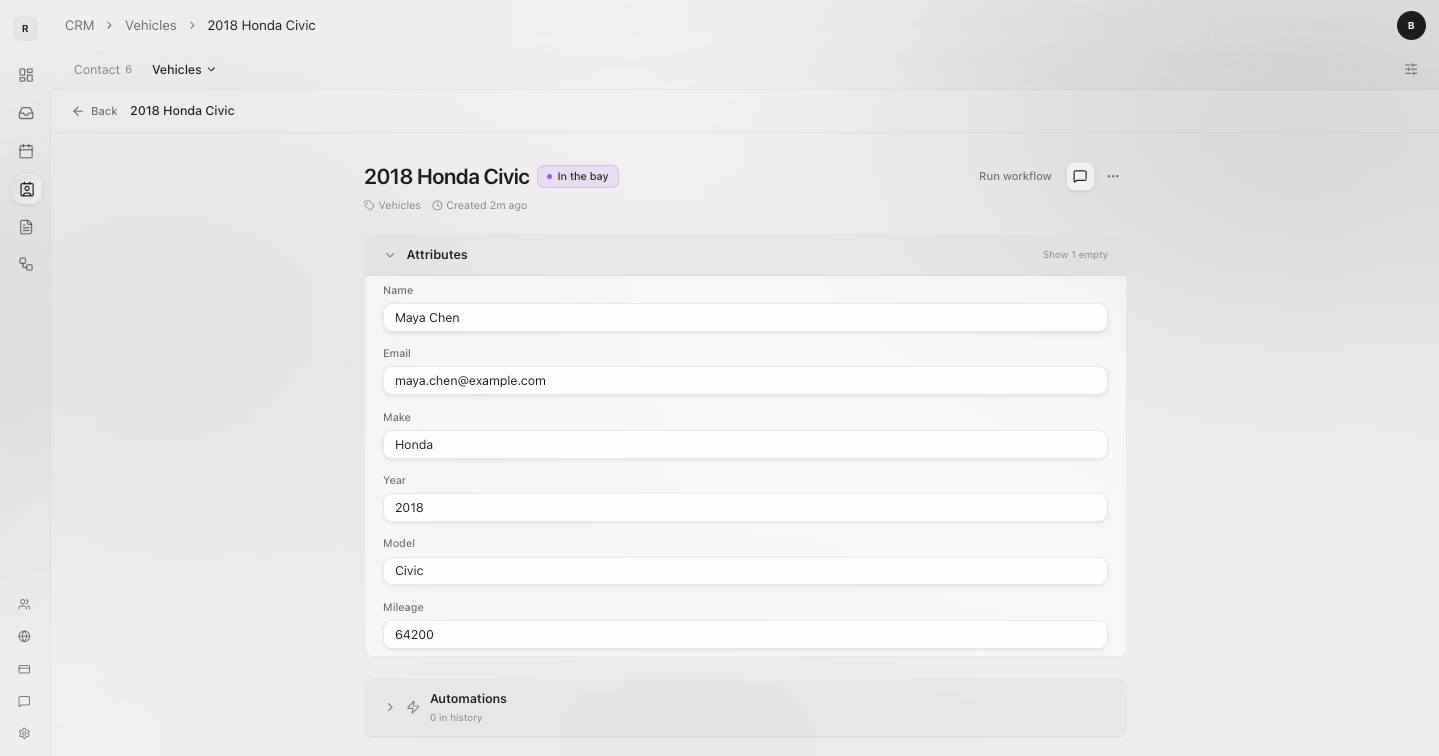1439x756 pixels.
Task: Open the view settings sliders icon
Action: [1411, 69]
